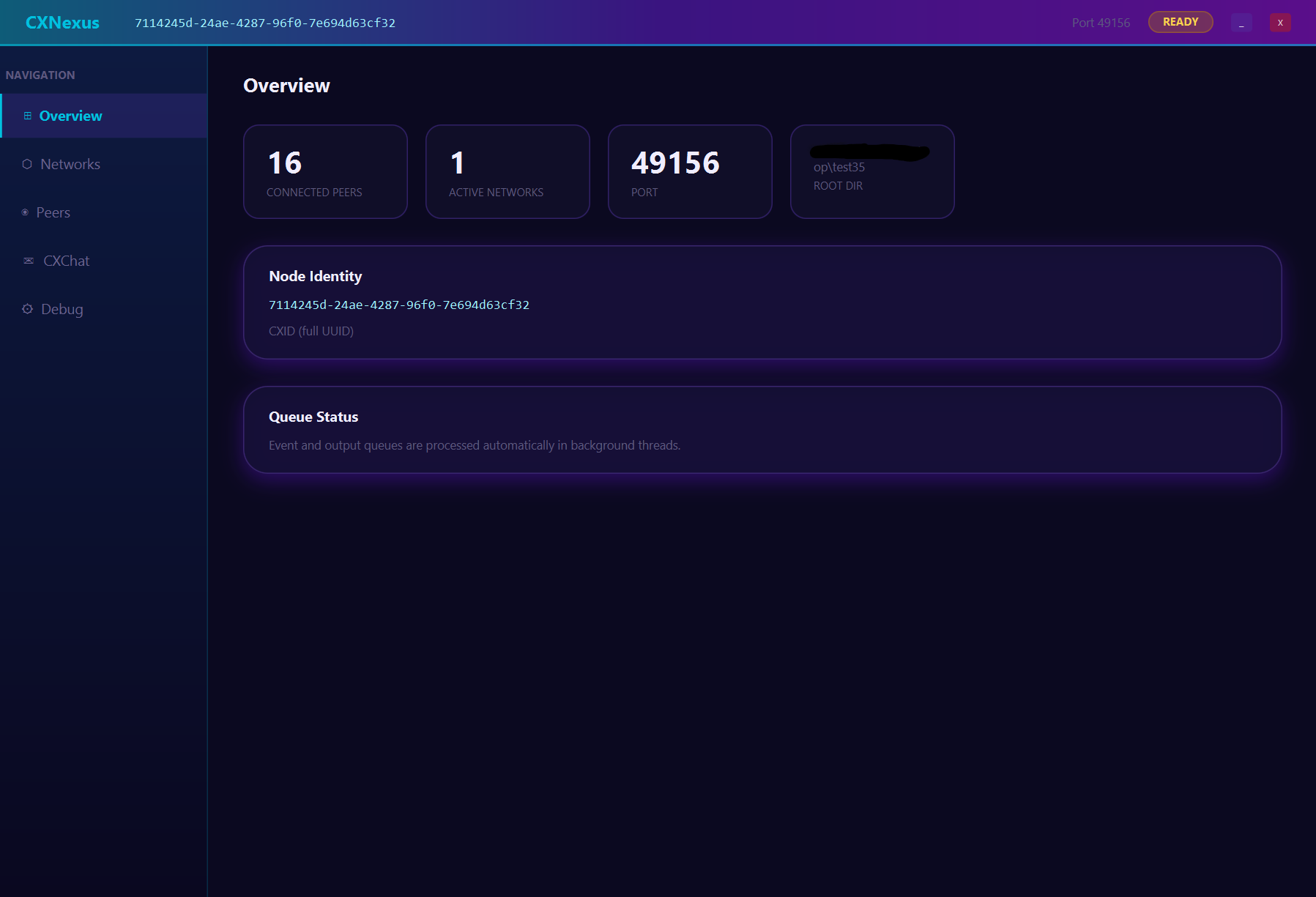The width and height of the screenshot is (1316, 897).
Task: Switch to the Networks page
Action: [104, 164]
